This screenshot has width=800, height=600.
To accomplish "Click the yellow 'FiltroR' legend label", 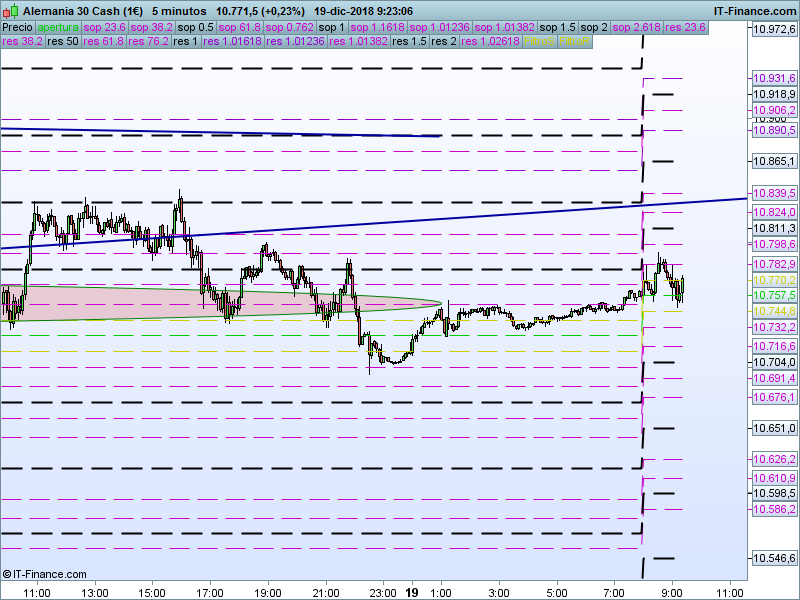I will click(574, 41).
